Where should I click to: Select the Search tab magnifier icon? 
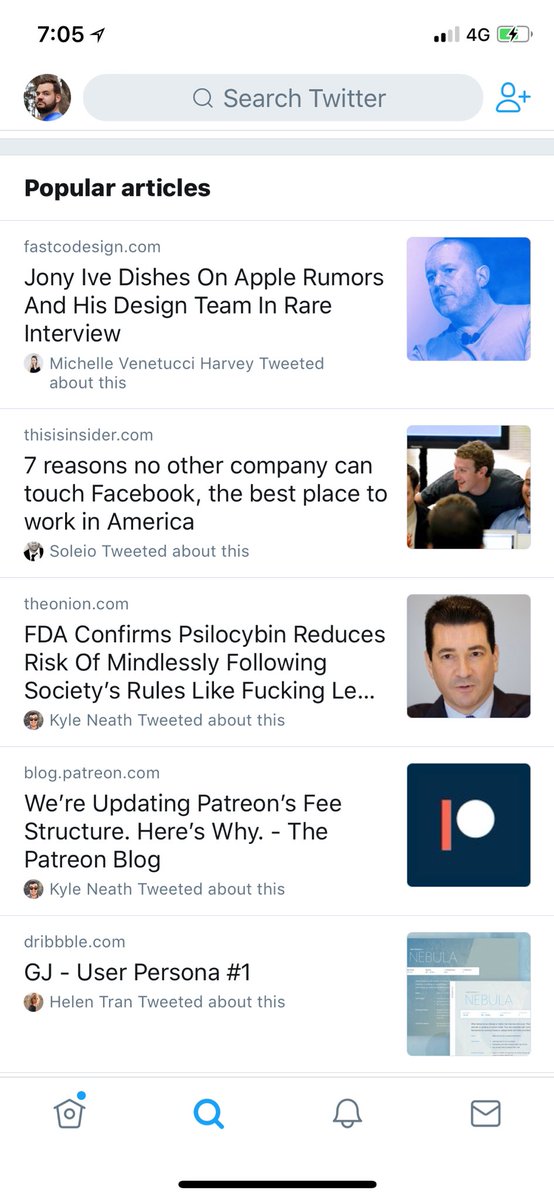tap(208, 1113)
